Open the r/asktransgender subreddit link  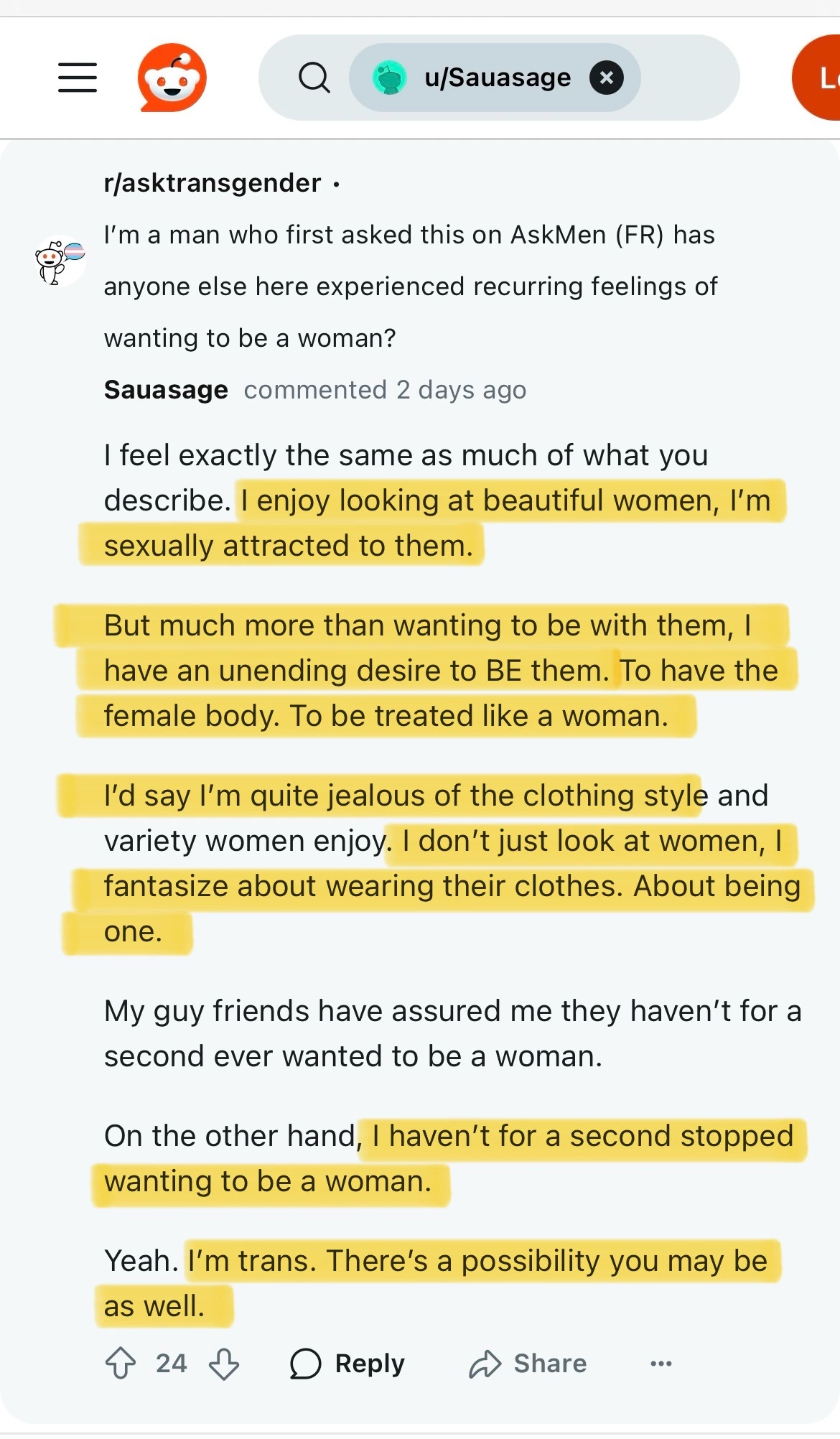[213, 183]
